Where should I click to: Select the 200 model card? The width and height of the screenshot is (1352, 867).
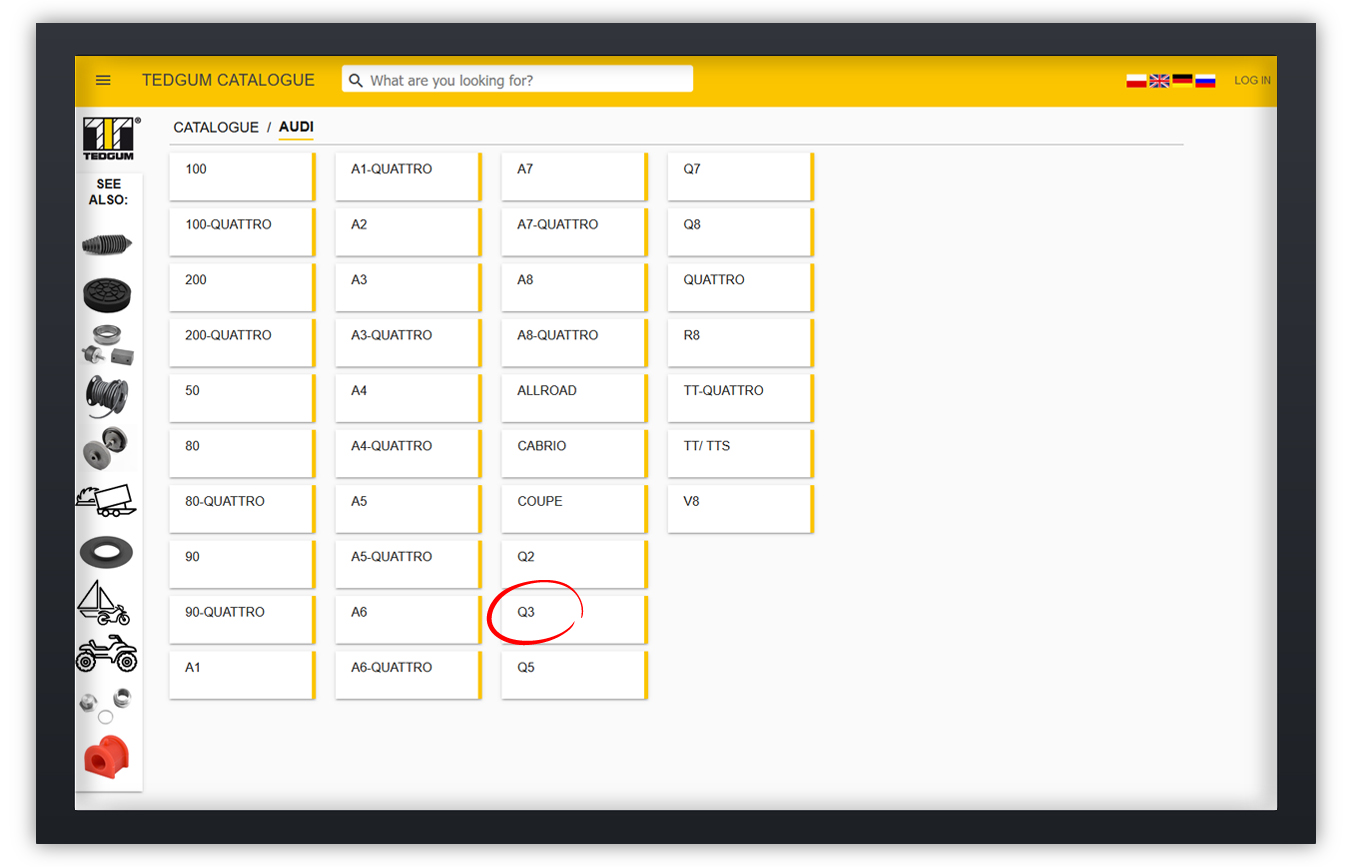point(242,288)
